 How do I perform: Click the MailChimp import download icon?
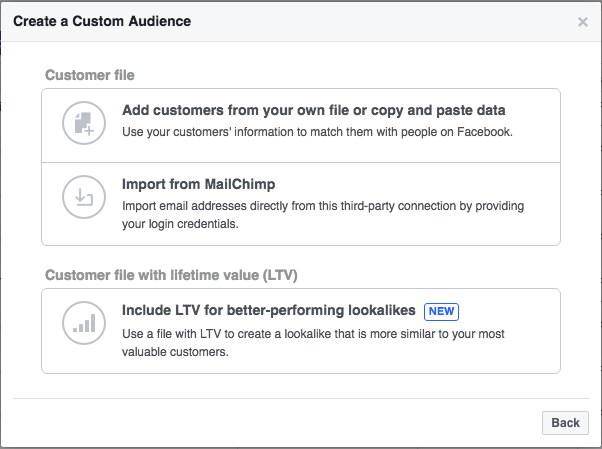(84, 197)
